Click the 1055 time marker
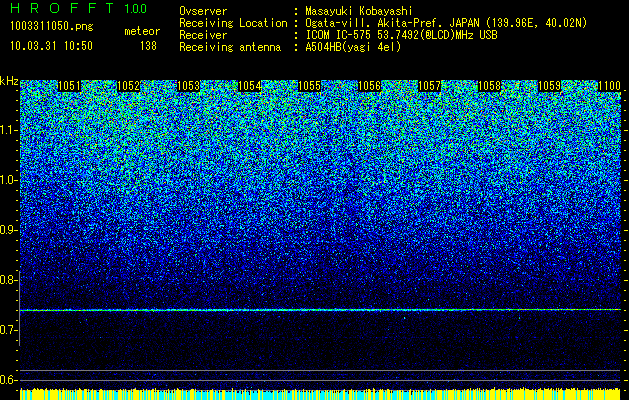 tap(309, 86)
